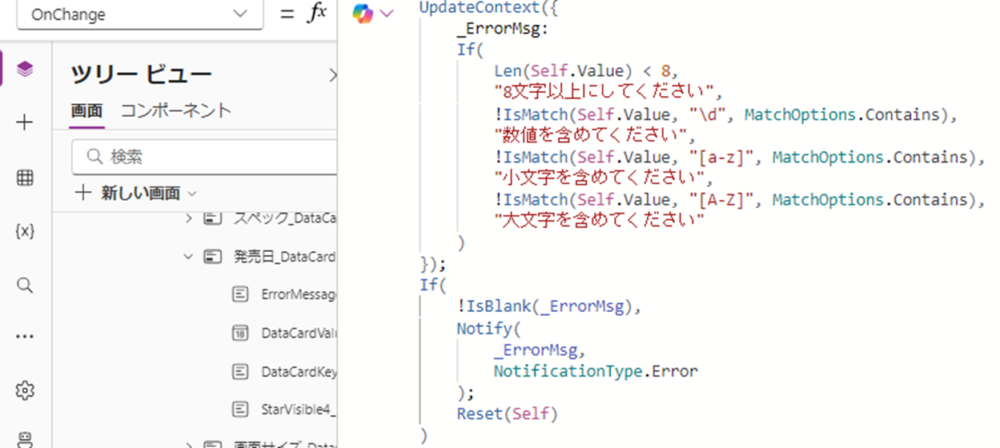Expand the Copilot chevron dropdown
Screen dimensions: 1000x448
[388, 13]
